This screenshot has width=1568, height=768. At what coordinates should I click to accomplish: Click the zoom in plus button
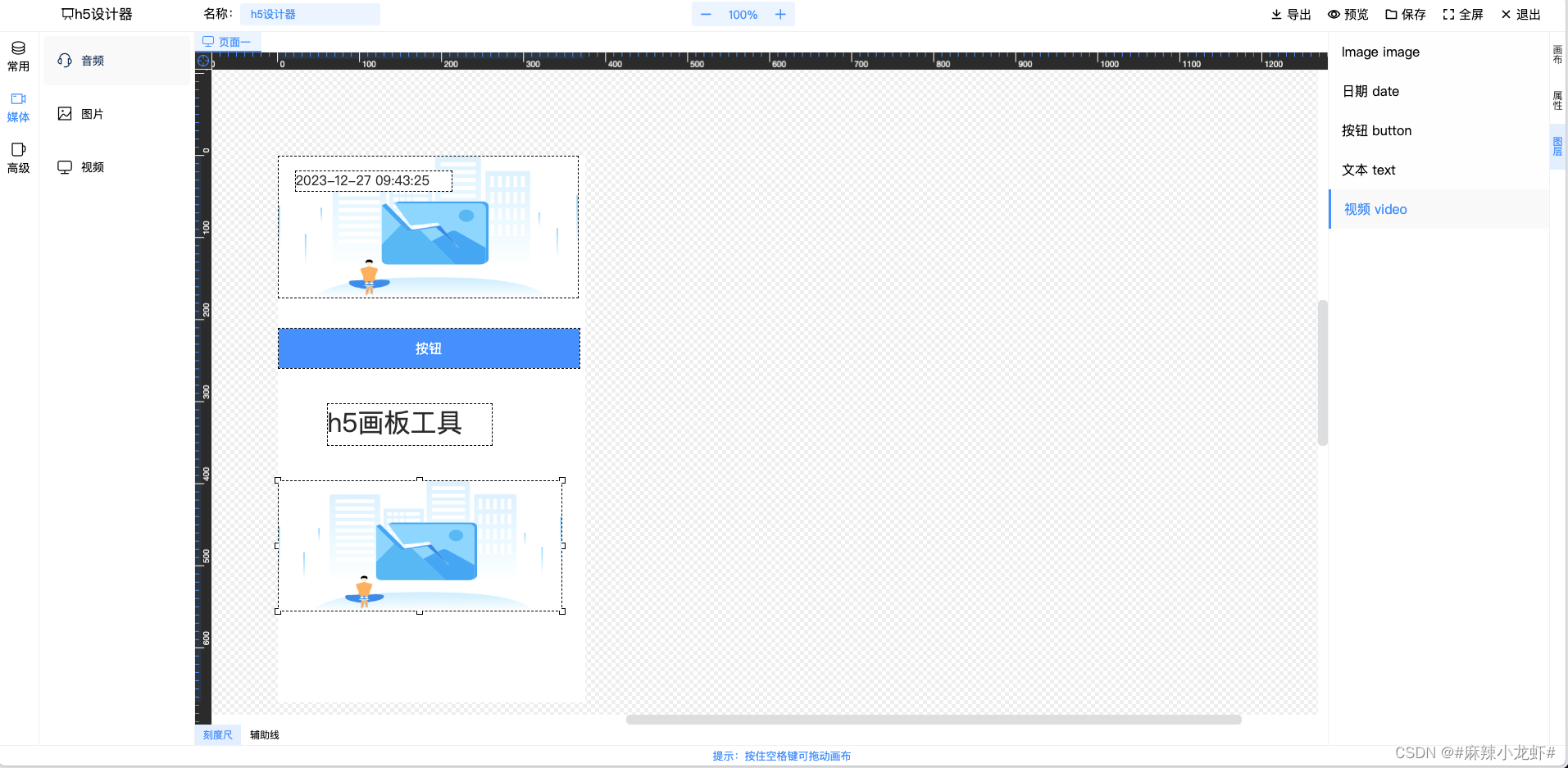click(x=780, y=15)
